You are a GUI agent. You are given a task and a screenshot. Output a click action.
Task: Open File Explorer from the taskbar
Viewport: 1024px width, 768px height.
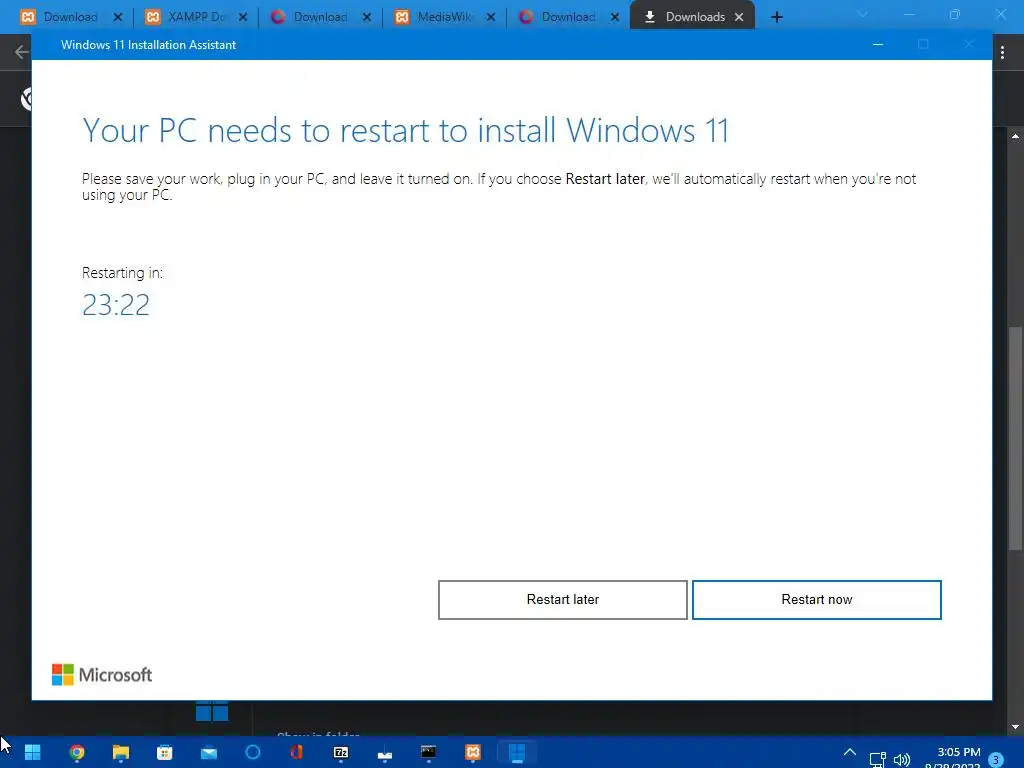tap(121, 752)
